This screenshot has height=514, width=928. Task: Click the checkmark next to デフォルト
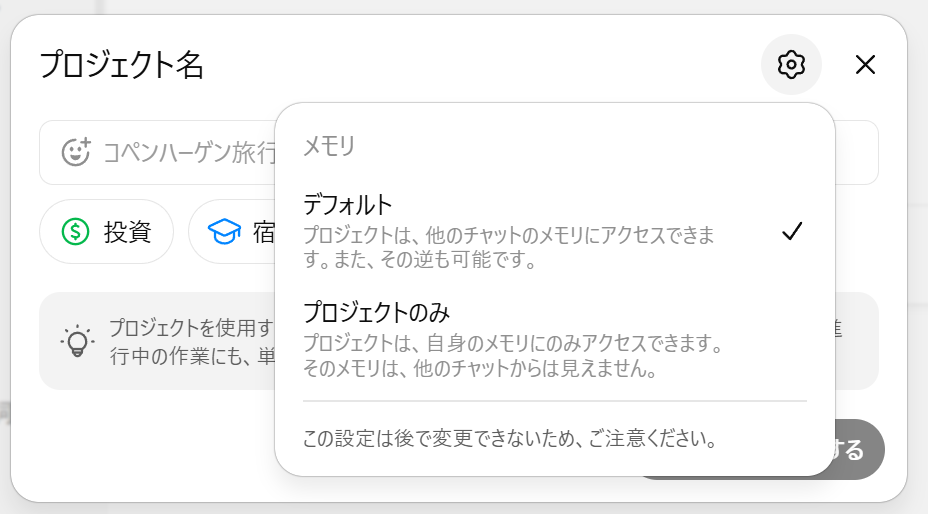(792, 231)
